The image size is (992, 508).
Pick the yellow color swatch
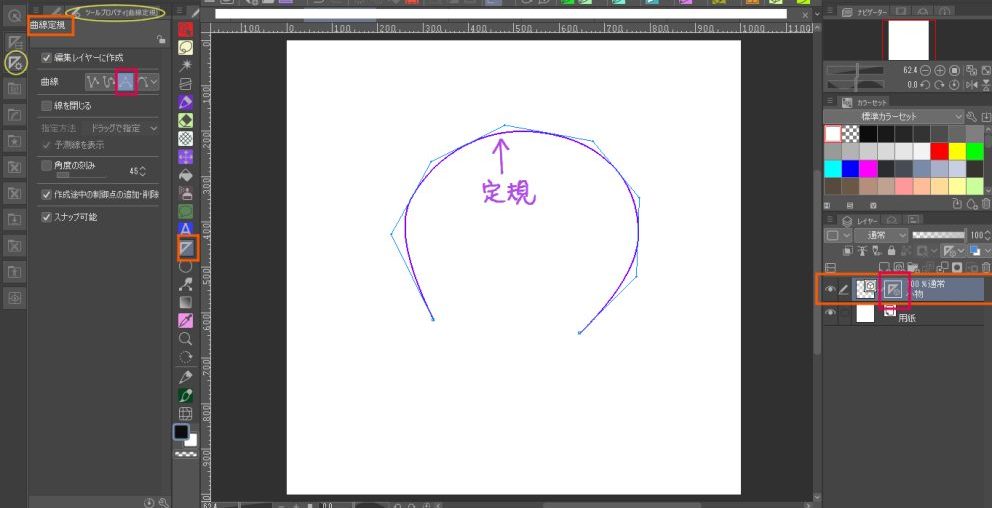[x=957, y=151]
